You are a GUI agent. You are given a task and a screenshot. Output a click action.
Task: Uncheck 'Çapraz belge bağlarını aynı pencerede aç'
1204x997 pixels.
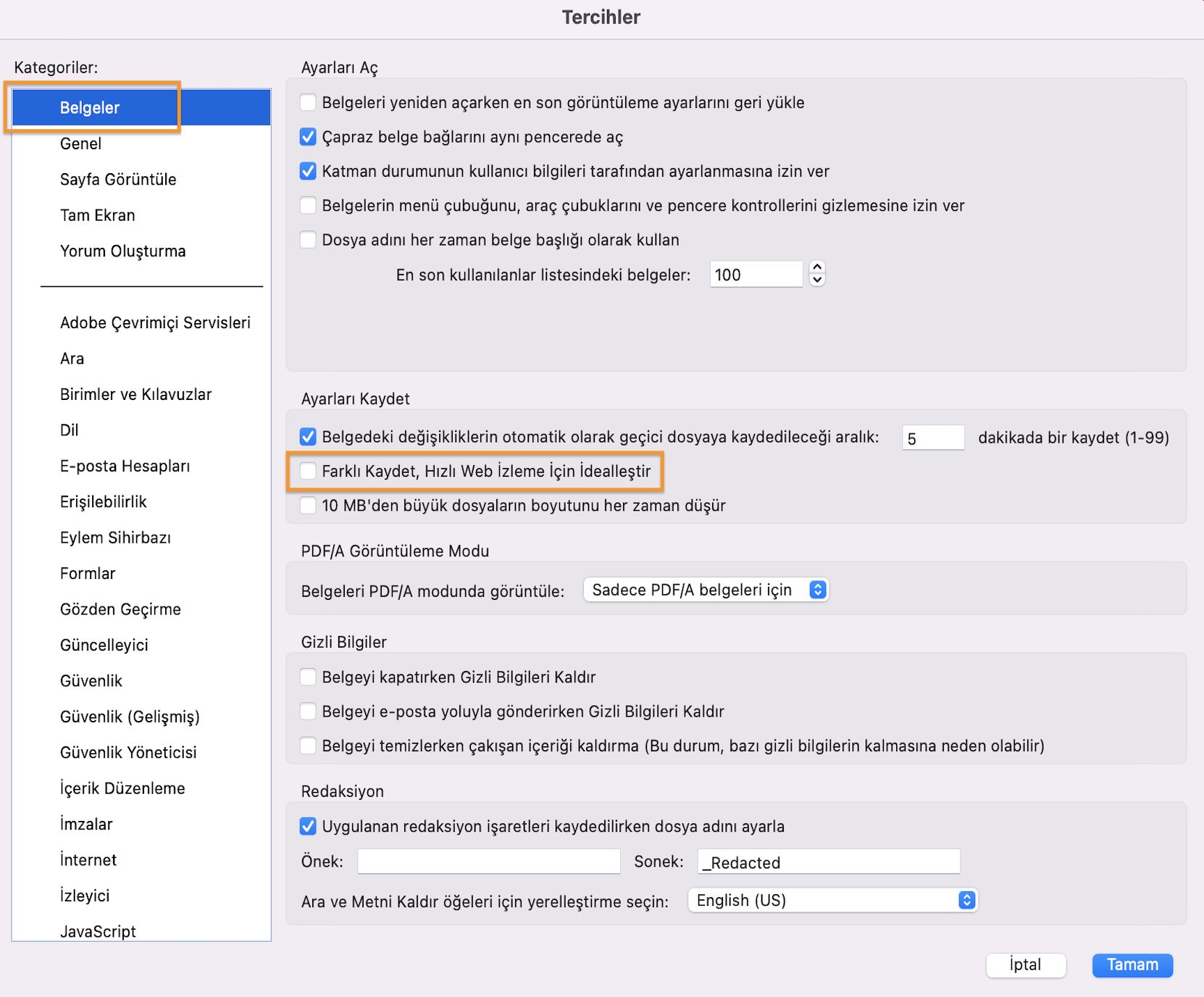(308, 137)
